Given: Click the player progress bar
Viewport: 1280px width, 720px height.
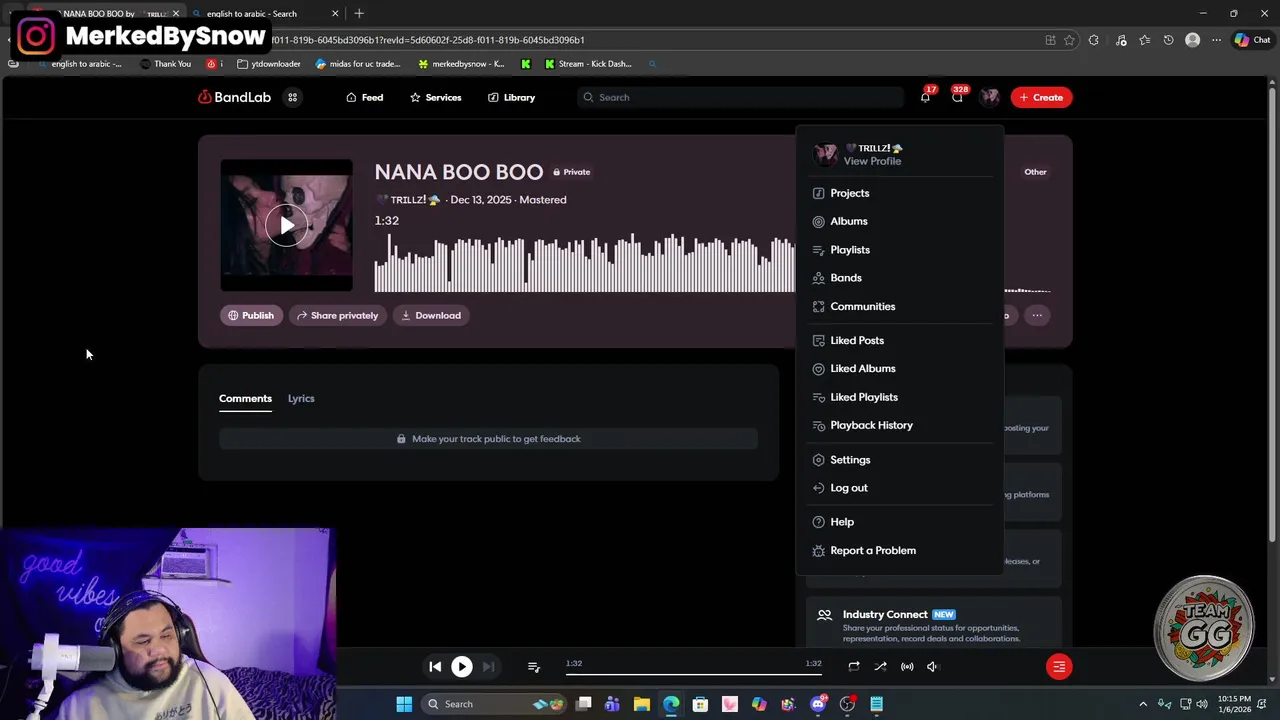Looking at the screenshot, I should pyautogui.click(x=694, y=675).
